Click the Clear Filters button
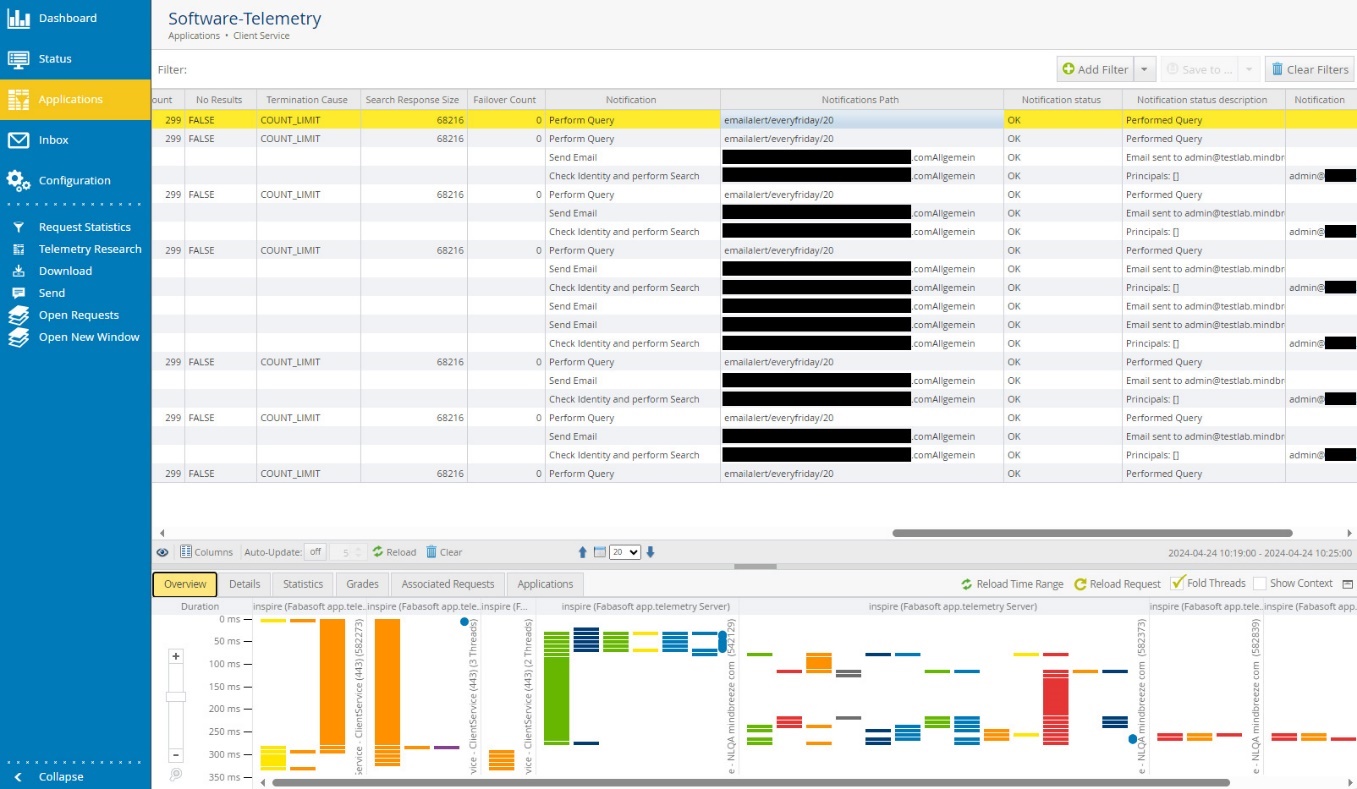This screenshot has width=1357, height=789. [1309, 69]
